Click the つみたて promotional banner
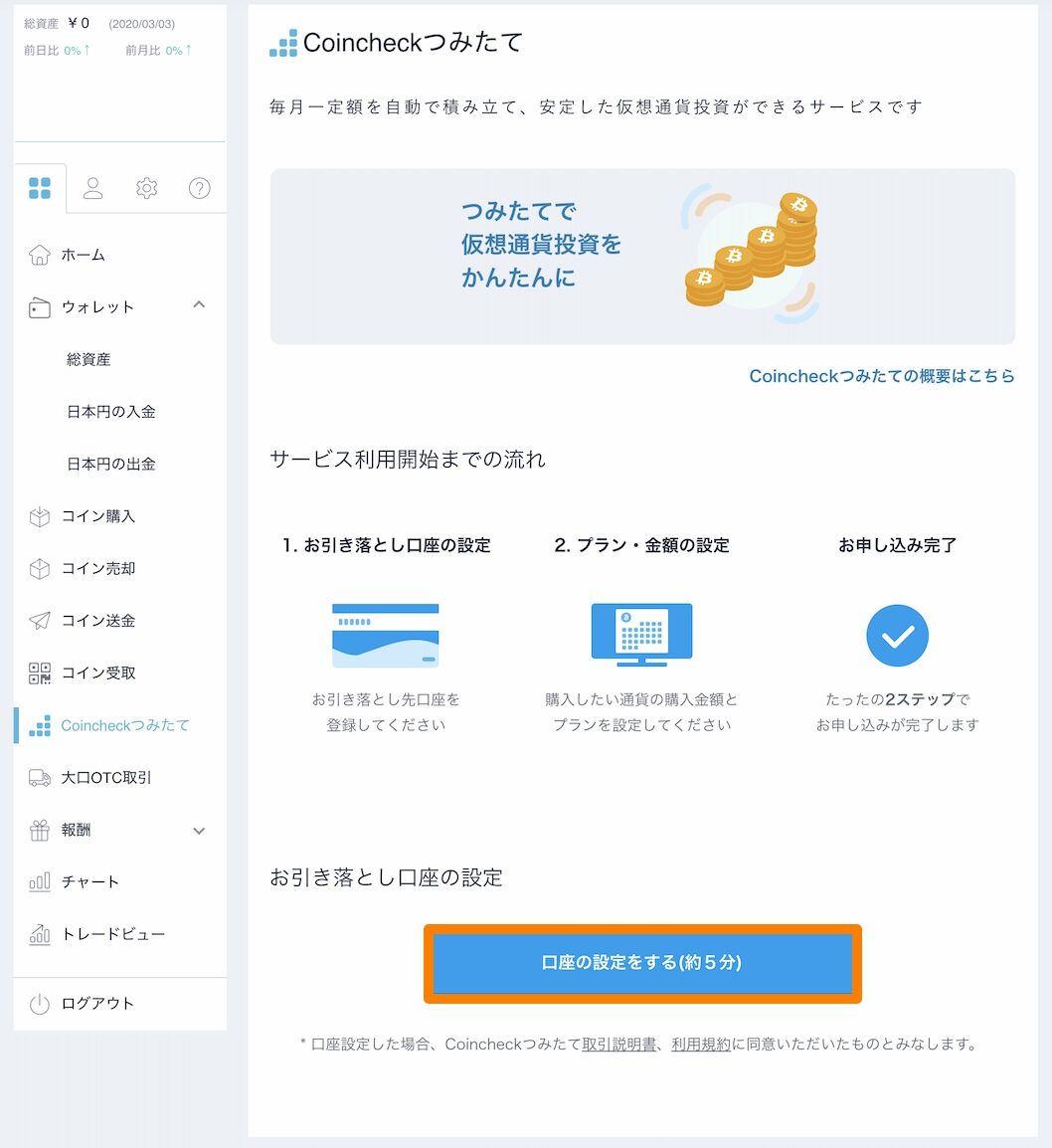Screen dimensions: 1052x1148 point(642,257)
